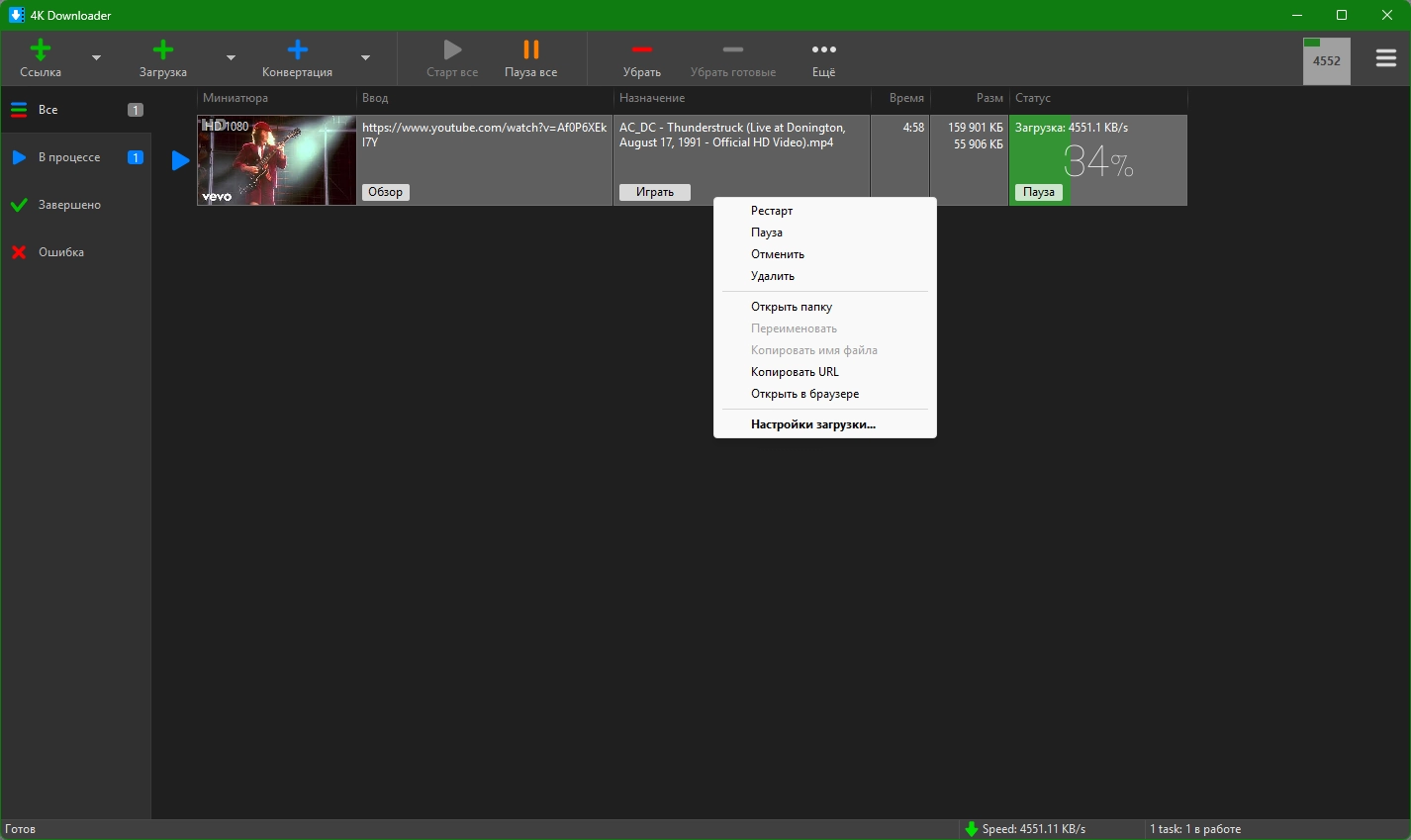1411x840 pixels.
Task: Click the green down arrow speed icon in status bar
Action: coord(972,829)
